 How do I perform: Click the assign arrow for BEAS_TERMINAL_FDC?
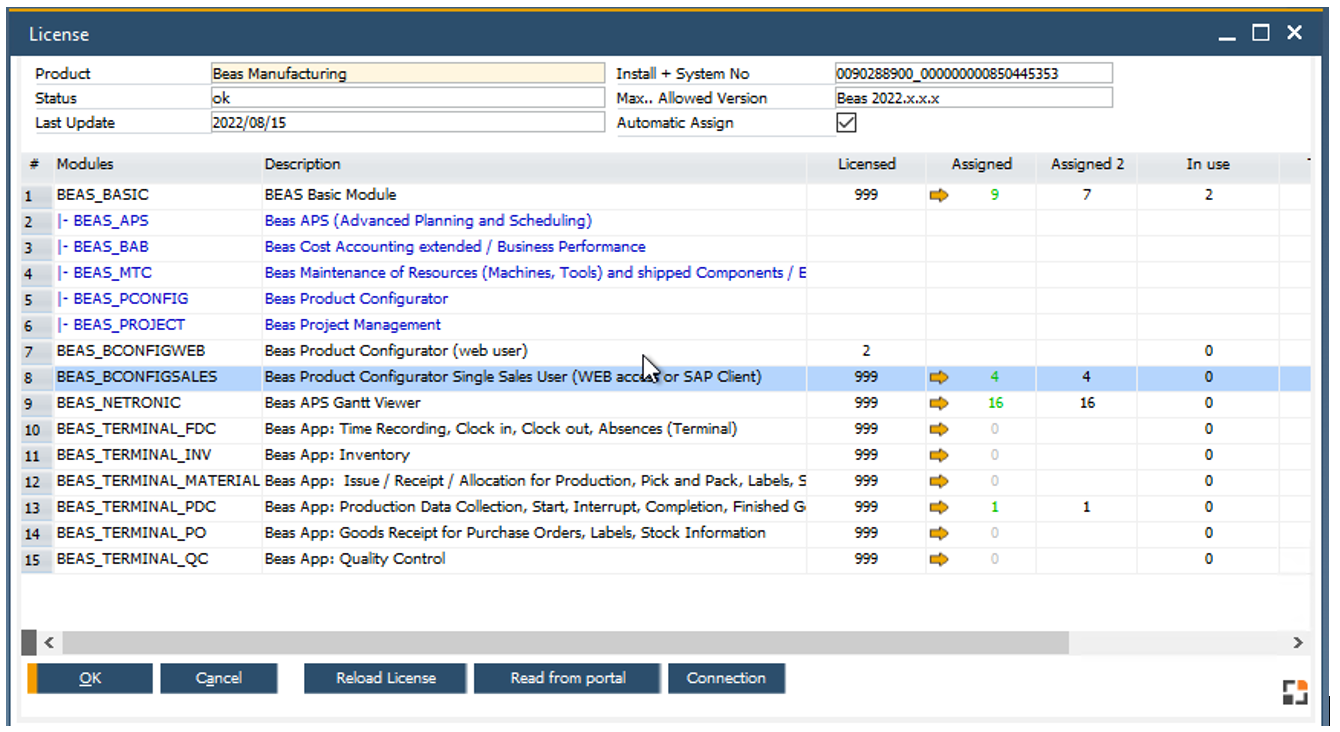pos(939,428)
